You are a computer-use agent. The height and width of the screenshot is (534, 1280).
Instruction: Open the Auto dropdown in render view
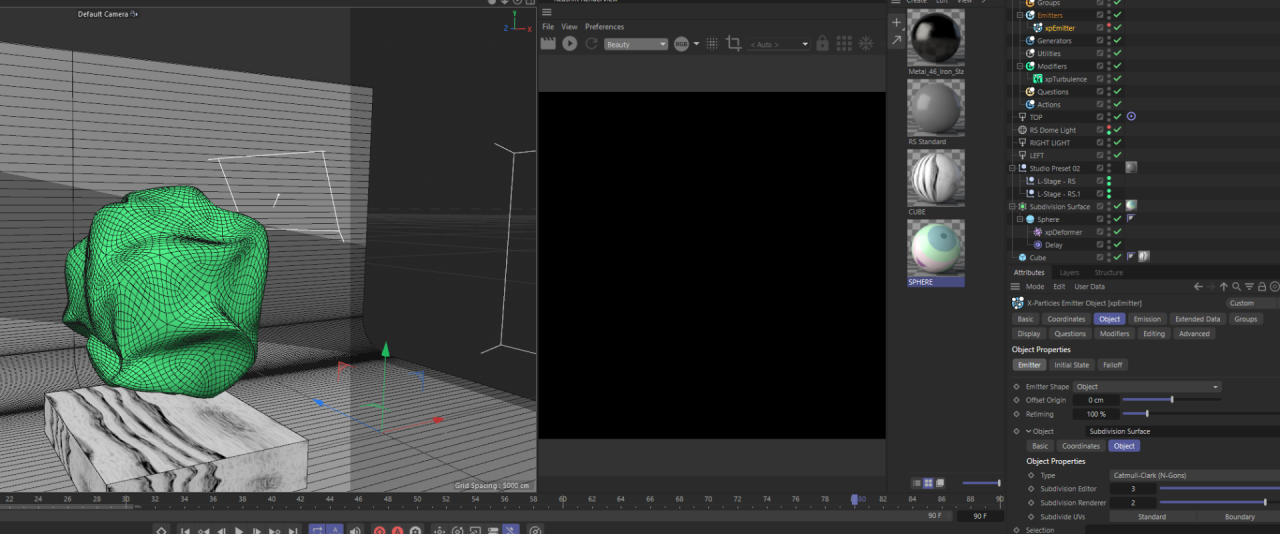coord(779,44)
